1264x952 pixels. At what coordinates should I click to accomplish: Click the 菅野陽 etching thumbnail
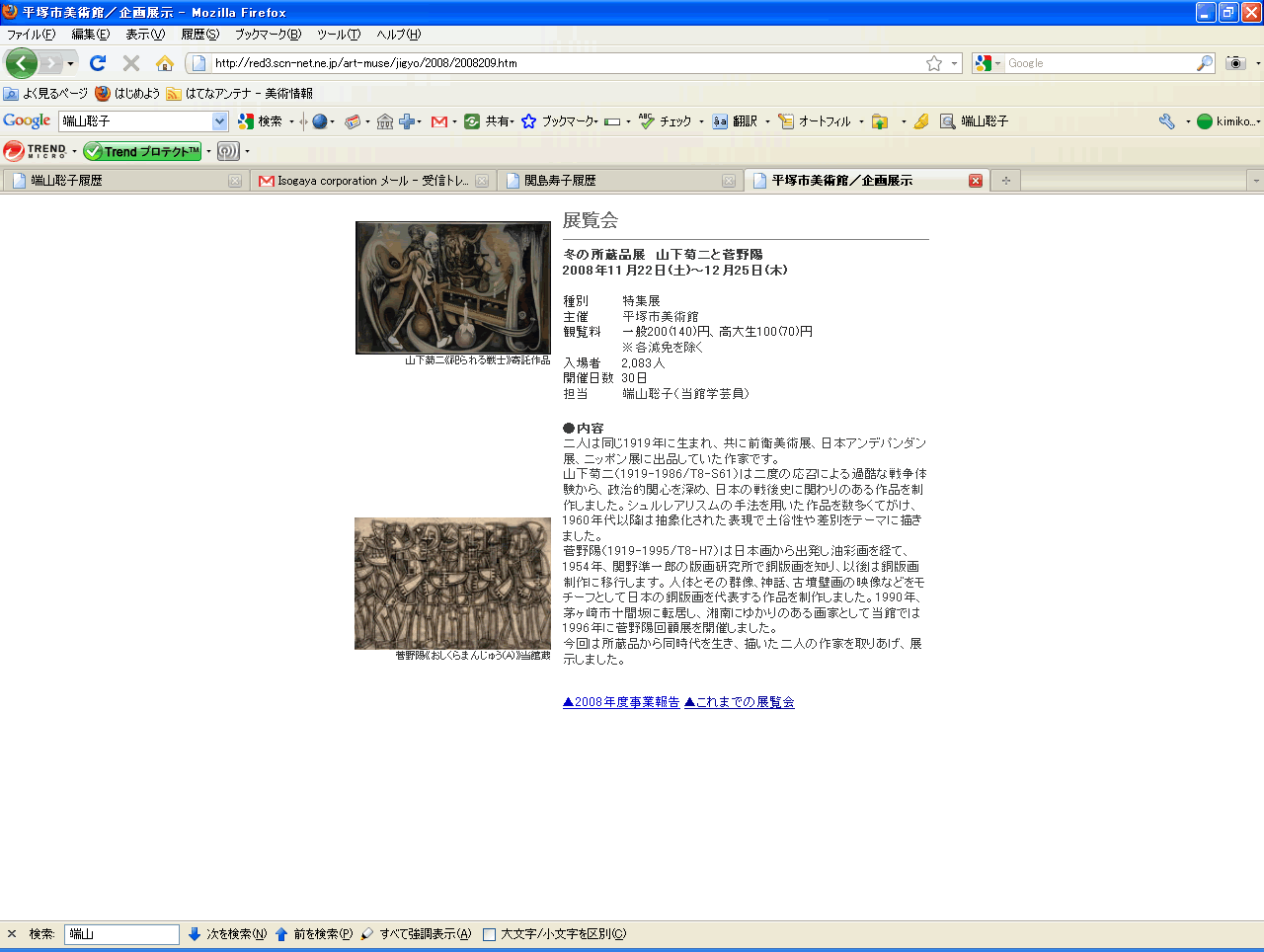(453, 584)
